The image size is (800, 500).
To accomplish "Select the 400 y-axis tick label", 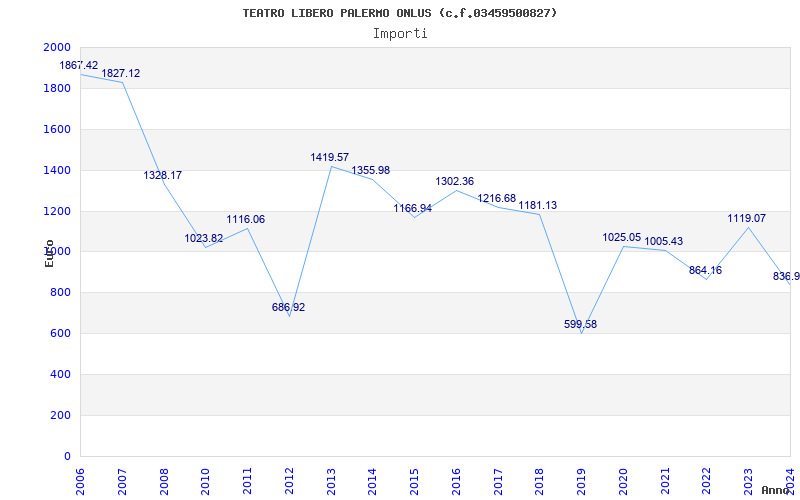I will tap(61, 374).
